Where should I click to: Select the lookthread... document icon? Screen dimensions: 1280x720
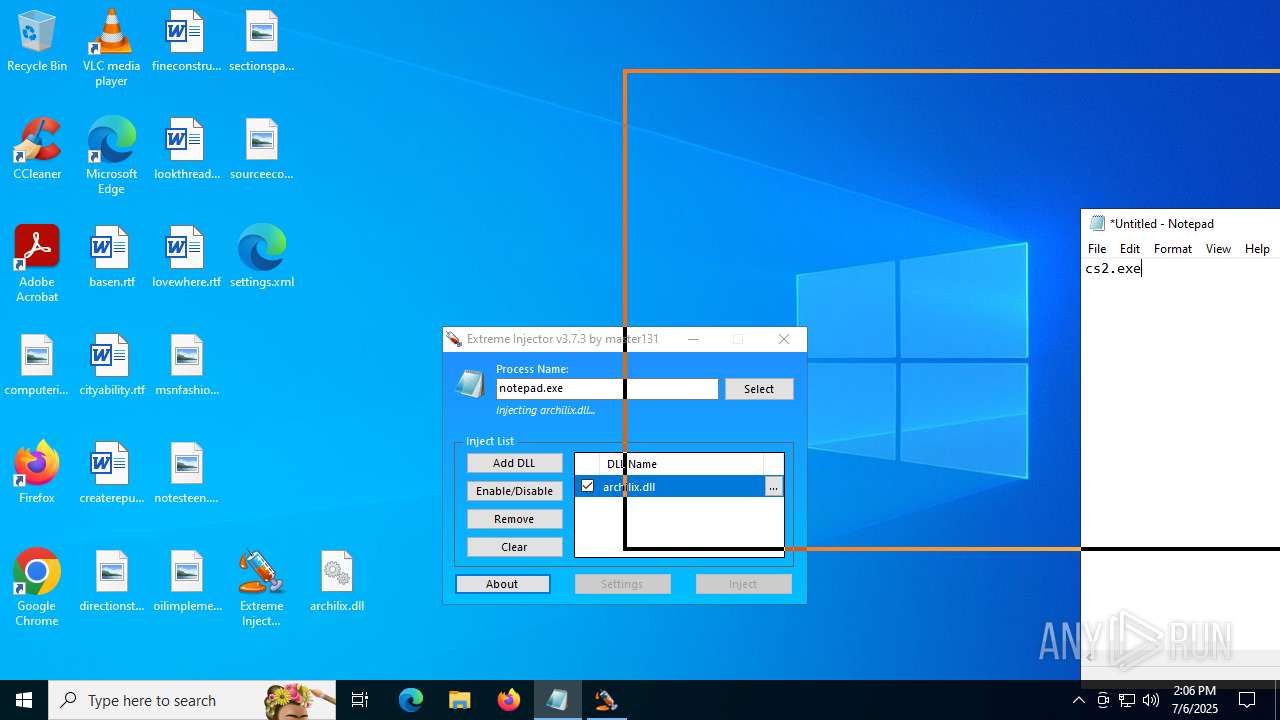click(186, 150)
